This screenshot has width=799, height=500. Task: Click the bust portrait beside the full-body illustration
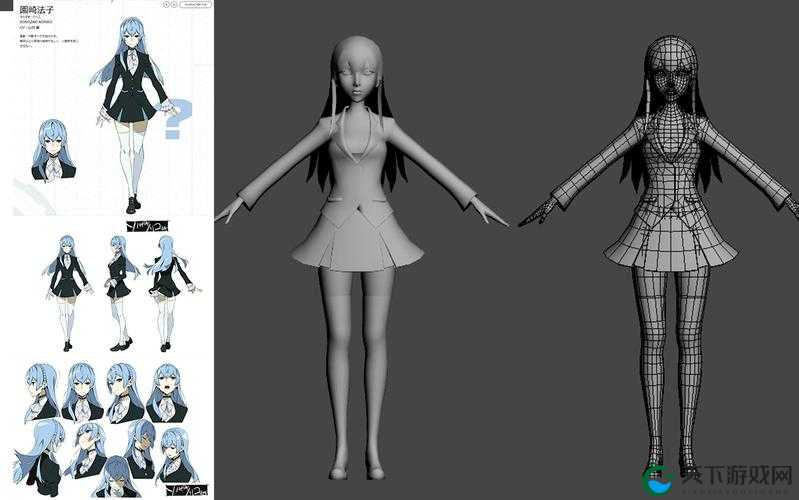pos(53,150)
